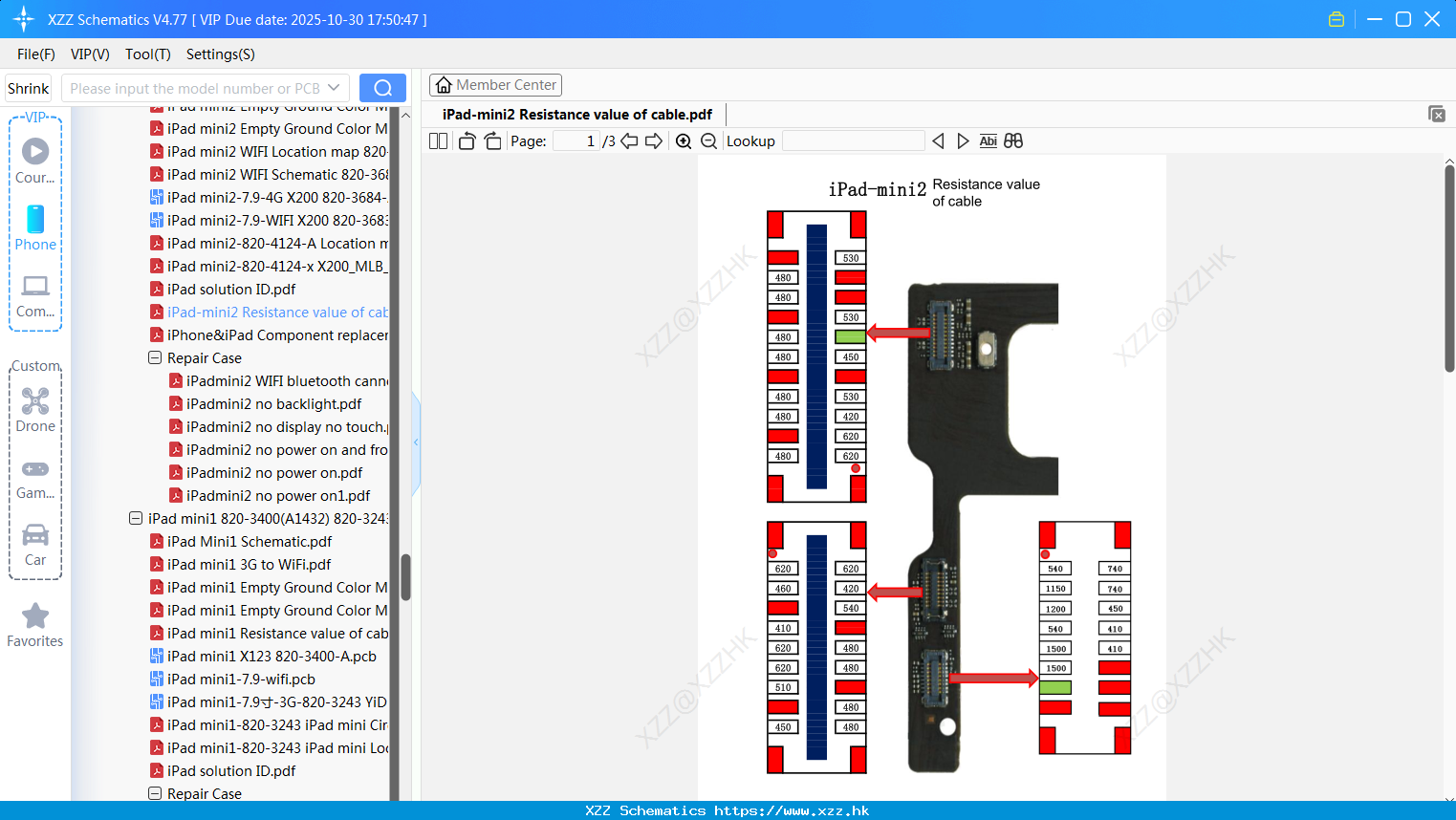Collapse the left panel splitter handle

click(x=416, y=442)
